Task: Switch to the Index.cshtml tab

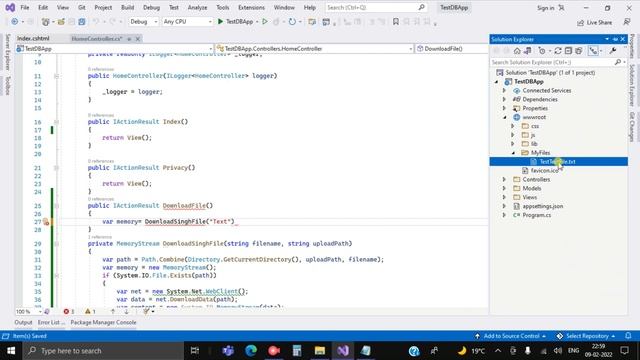Action: 33,38
